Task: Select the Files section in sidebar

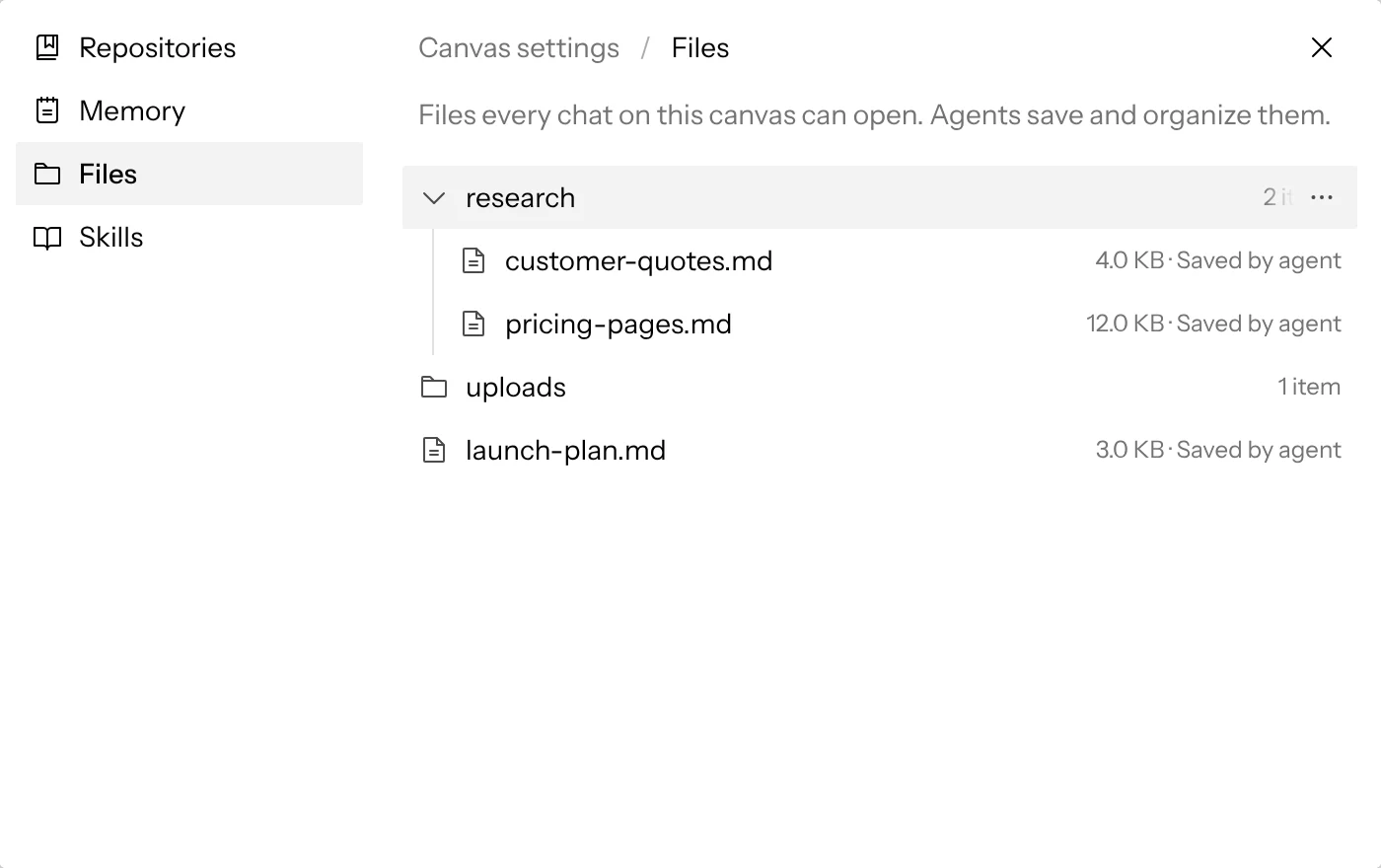Action: click(x=189, y=174)
